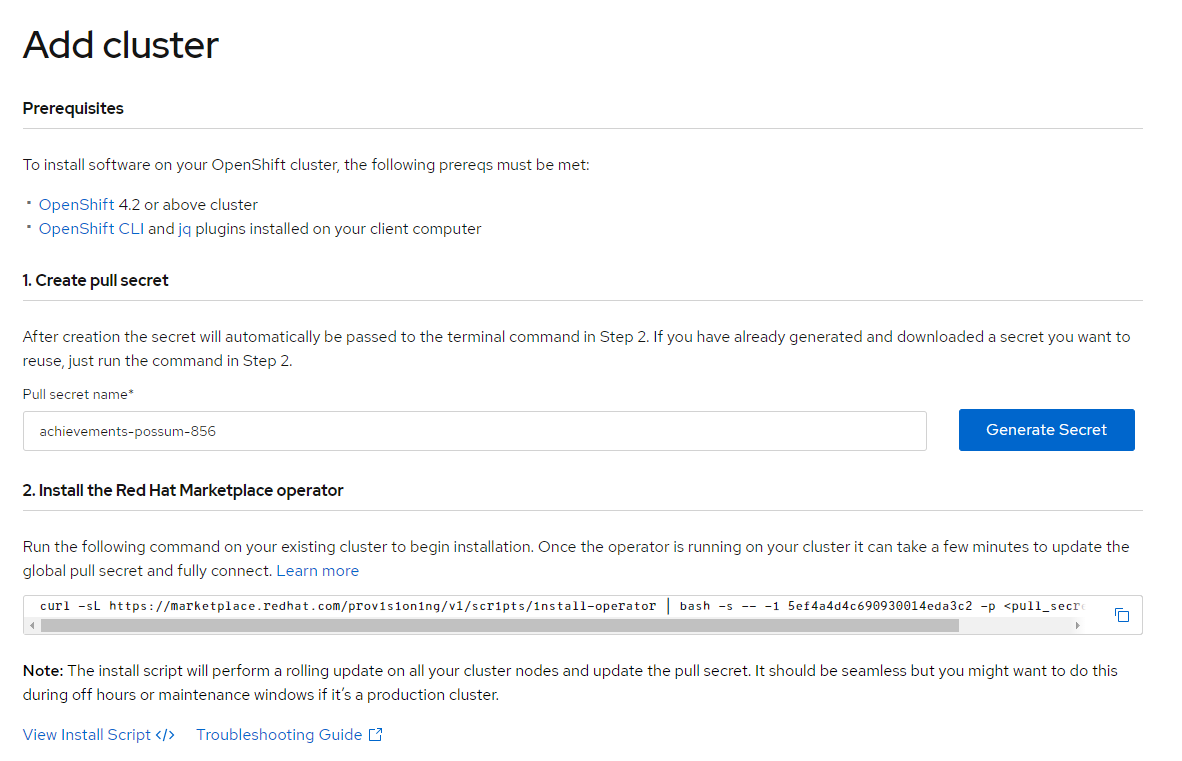Open the View Install Script link
The width and height of the screenshot is (1182, 761).
tap(87, 735)
